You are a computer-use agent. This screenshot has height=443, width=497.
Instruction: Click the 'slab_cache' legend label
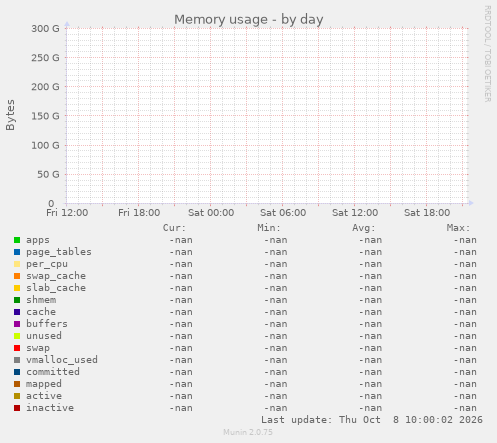point(56,288)
